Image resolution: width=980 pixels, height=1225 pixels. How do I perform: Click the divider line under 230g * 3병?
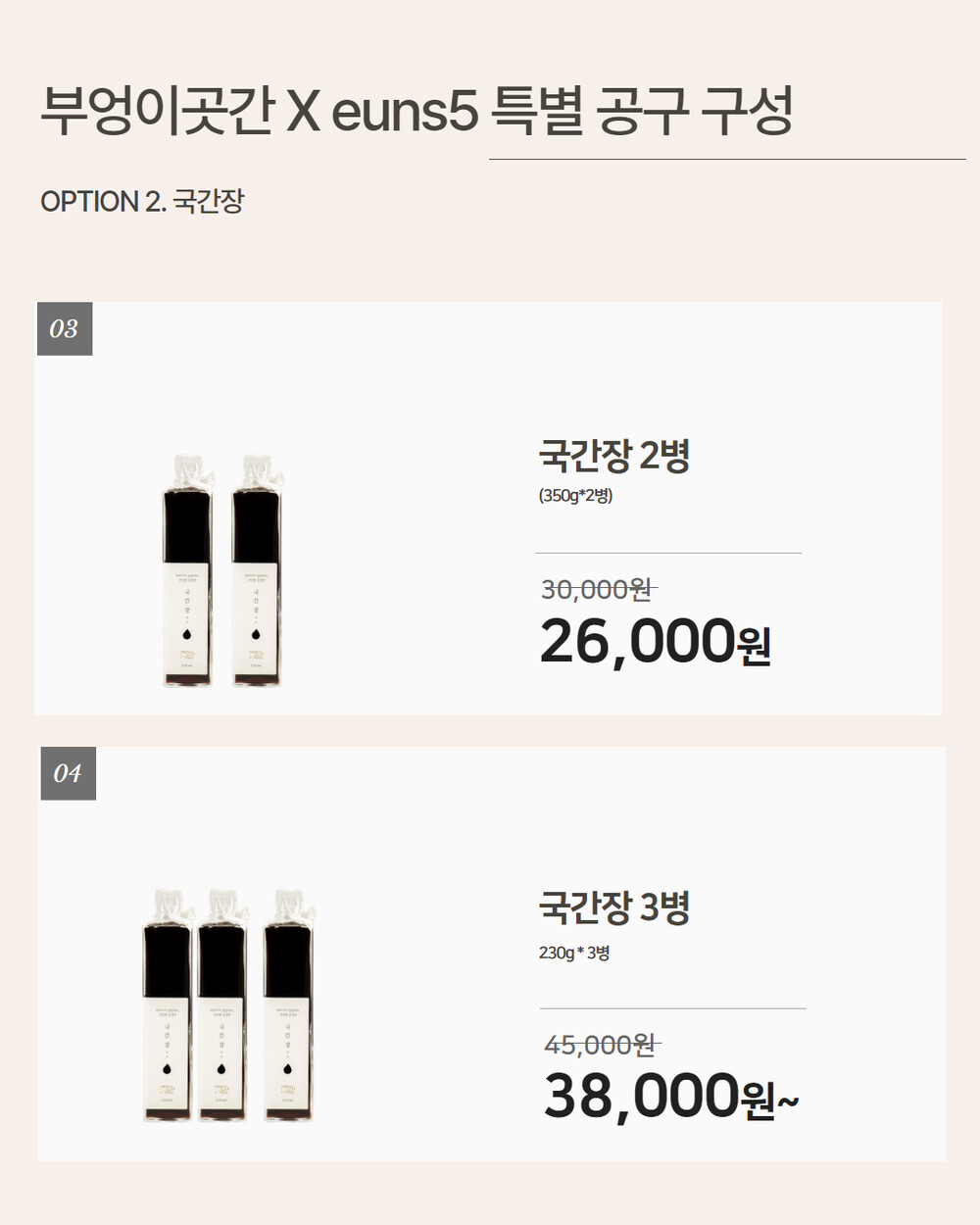(x=672, y=1008)
